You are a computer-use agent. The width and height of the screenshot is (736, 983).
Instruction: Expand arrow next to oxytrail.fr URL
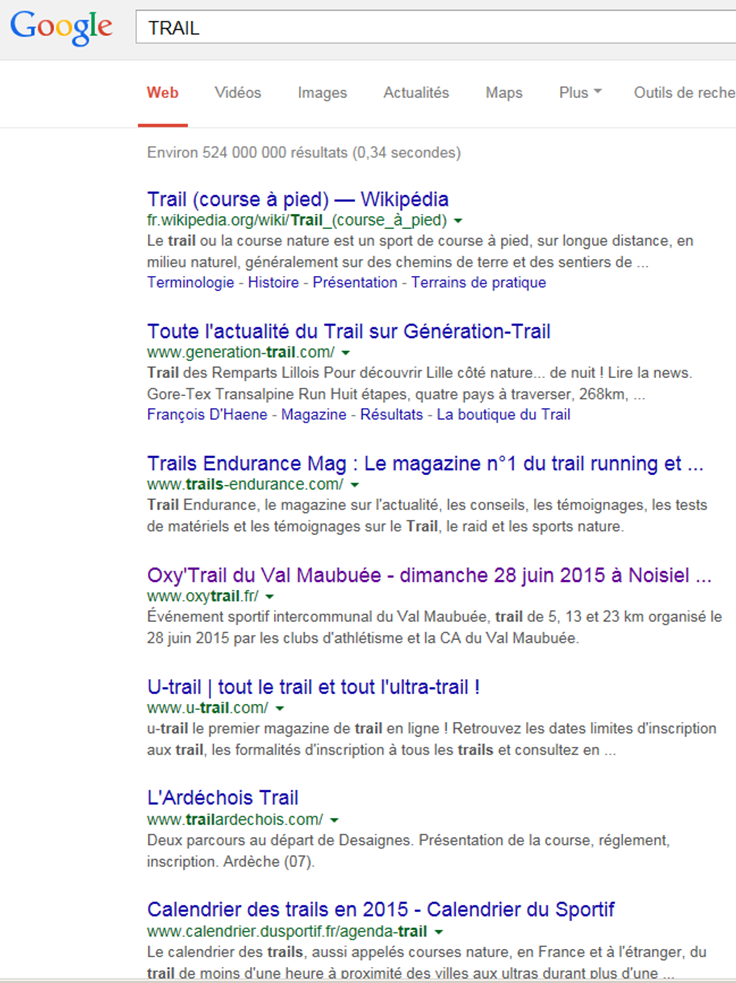[x=269, y=597]
